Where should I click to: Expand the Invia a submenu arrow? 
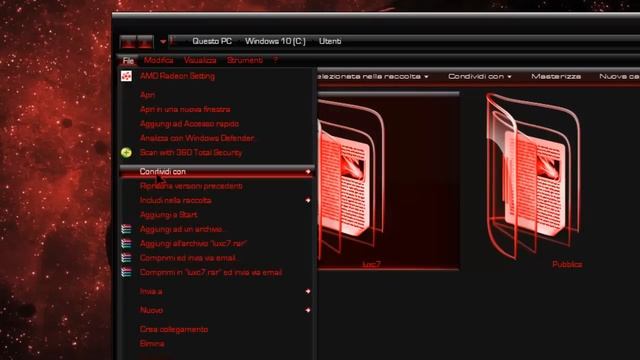[x=308, y=291]
